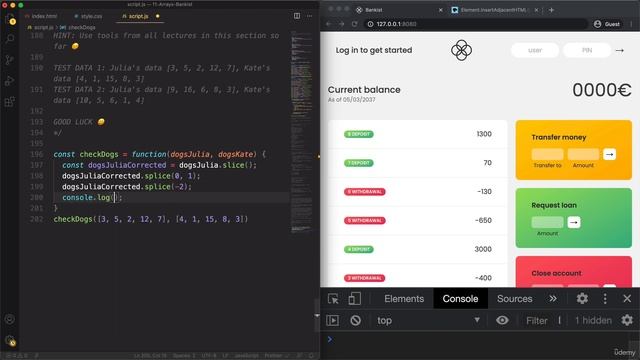640x360 pixels.
Task: Clear the console with the clear icon
Action: (x=355, y=320)
